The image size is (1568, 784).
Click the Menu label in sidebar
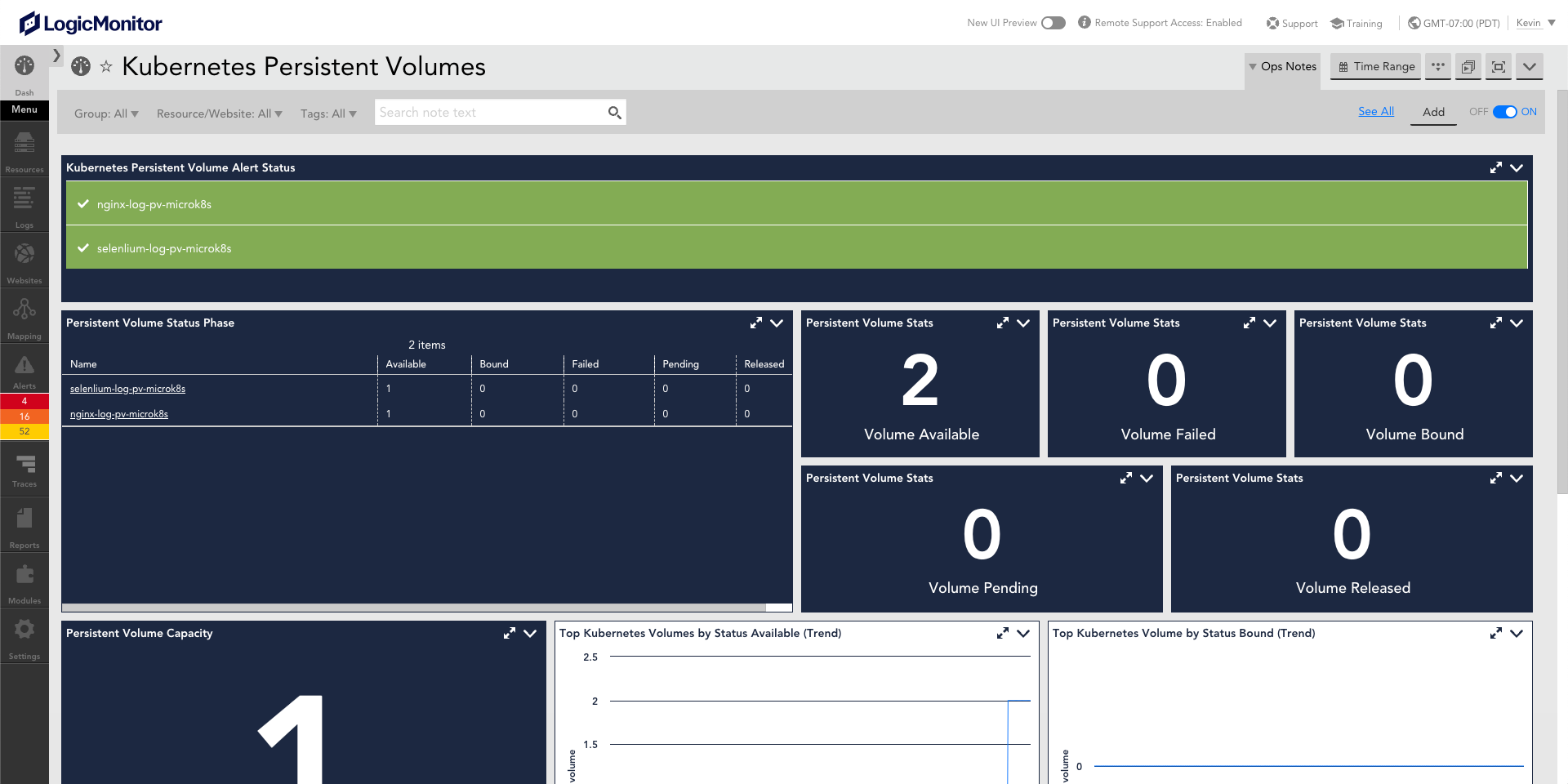[24, 109]
